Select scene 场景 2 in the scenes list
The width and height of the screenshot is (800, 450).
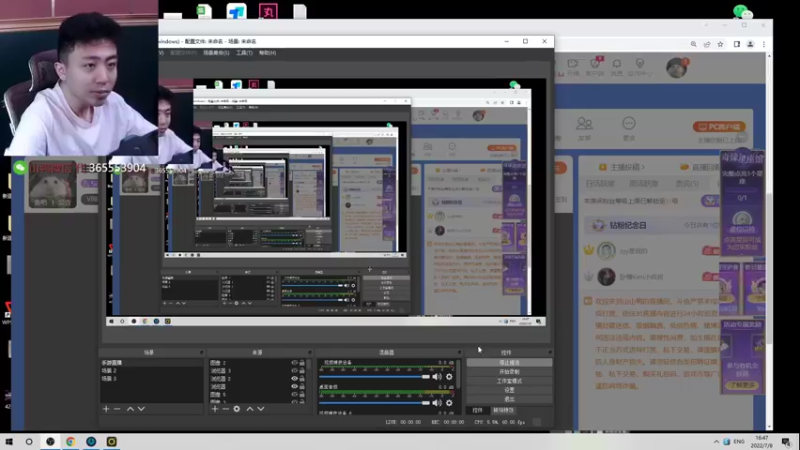point(152,370)
